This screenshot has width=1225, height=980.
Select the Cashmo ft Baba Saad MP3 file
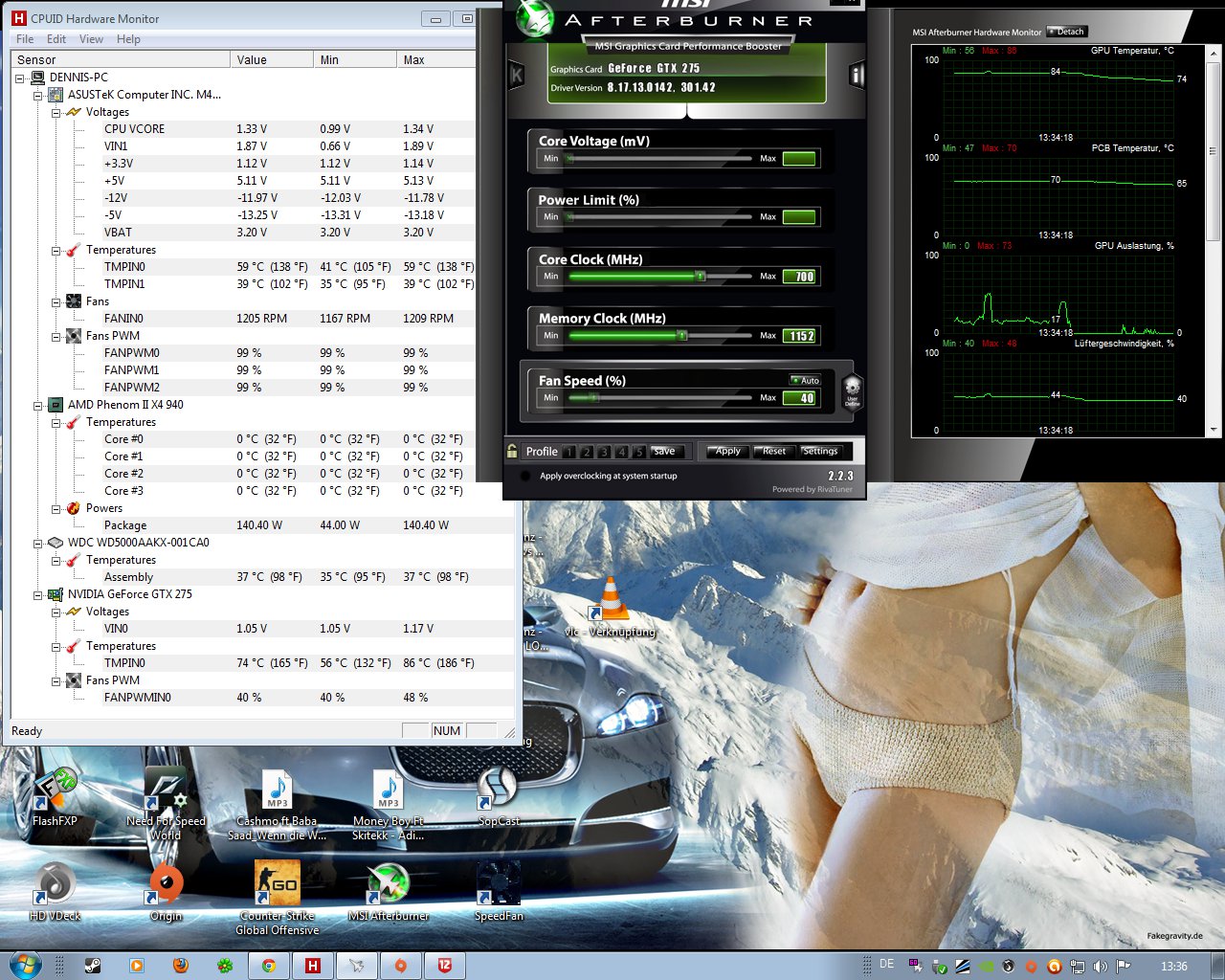(x=278, y=805)
